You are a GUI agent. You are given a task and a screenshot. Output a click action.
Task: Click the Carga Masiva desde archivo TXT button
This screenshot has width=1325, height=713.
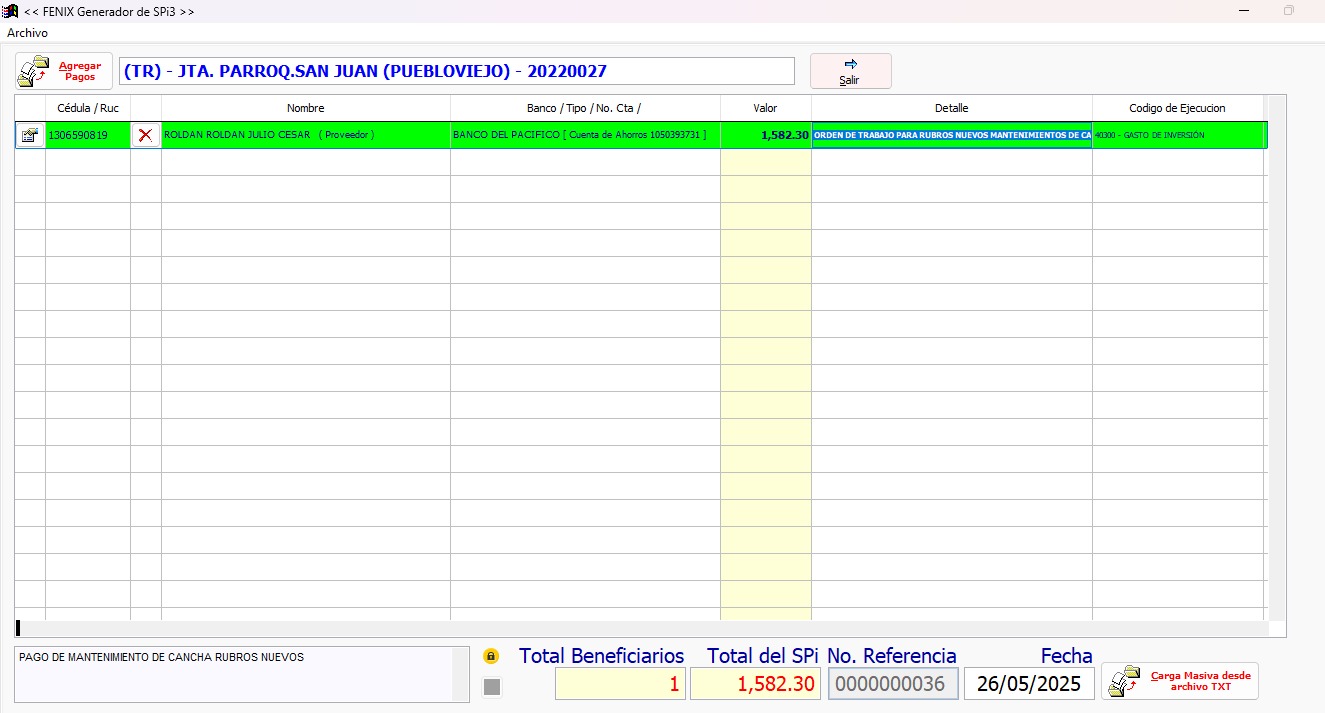pyautogui.click(x=1180, y=681)
